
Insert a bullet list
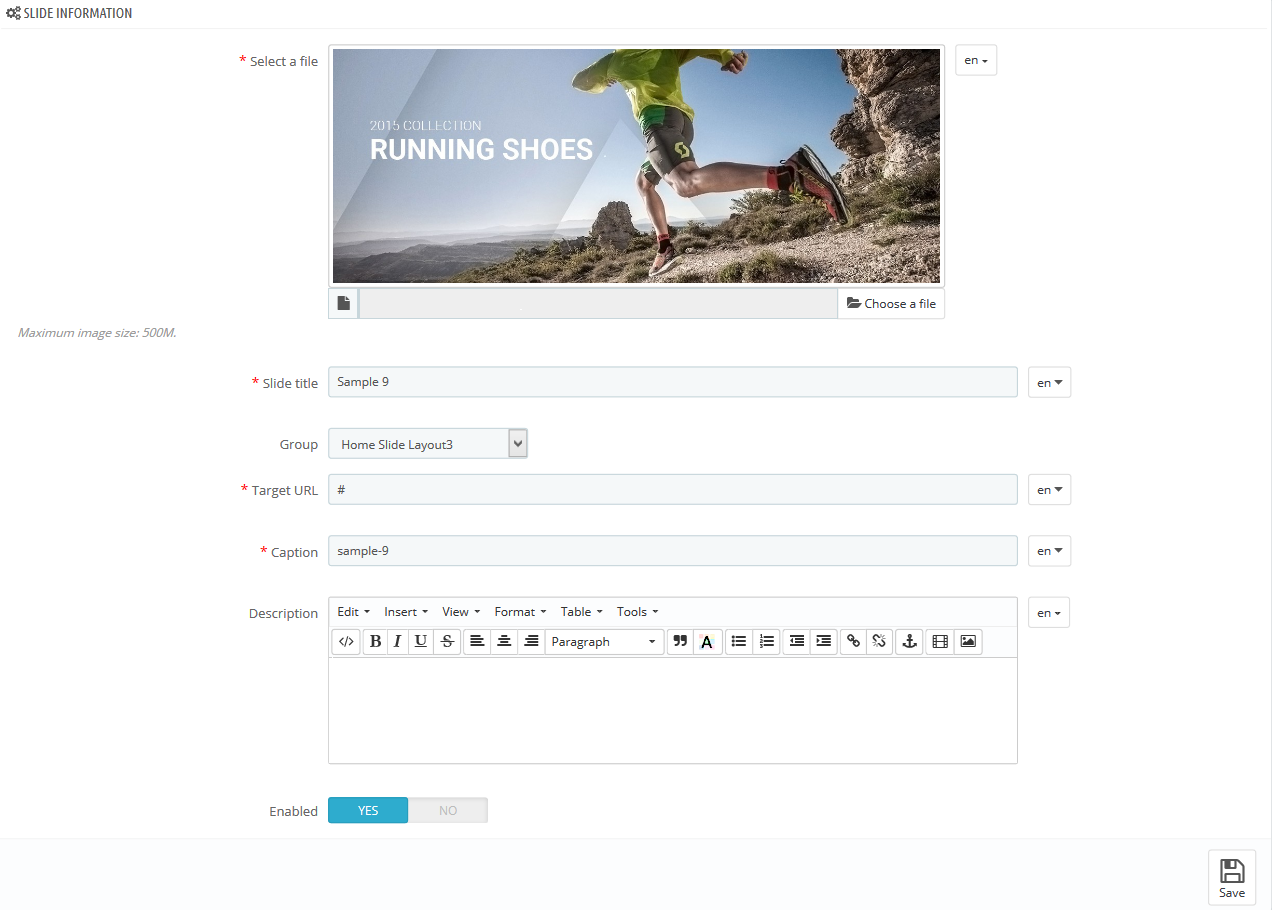coord(739,642)
